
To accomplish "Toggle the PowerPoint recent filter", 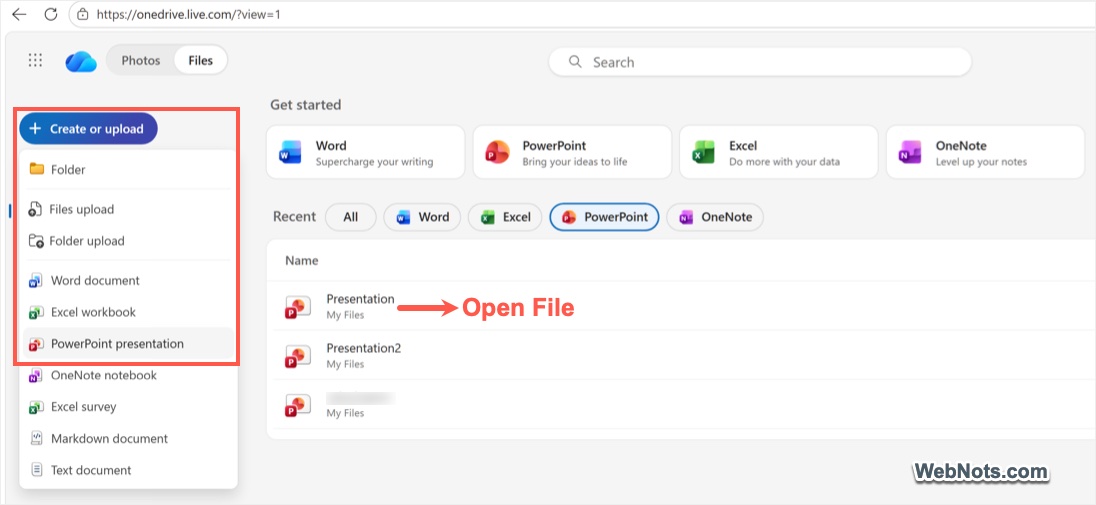I will [605, 217].
